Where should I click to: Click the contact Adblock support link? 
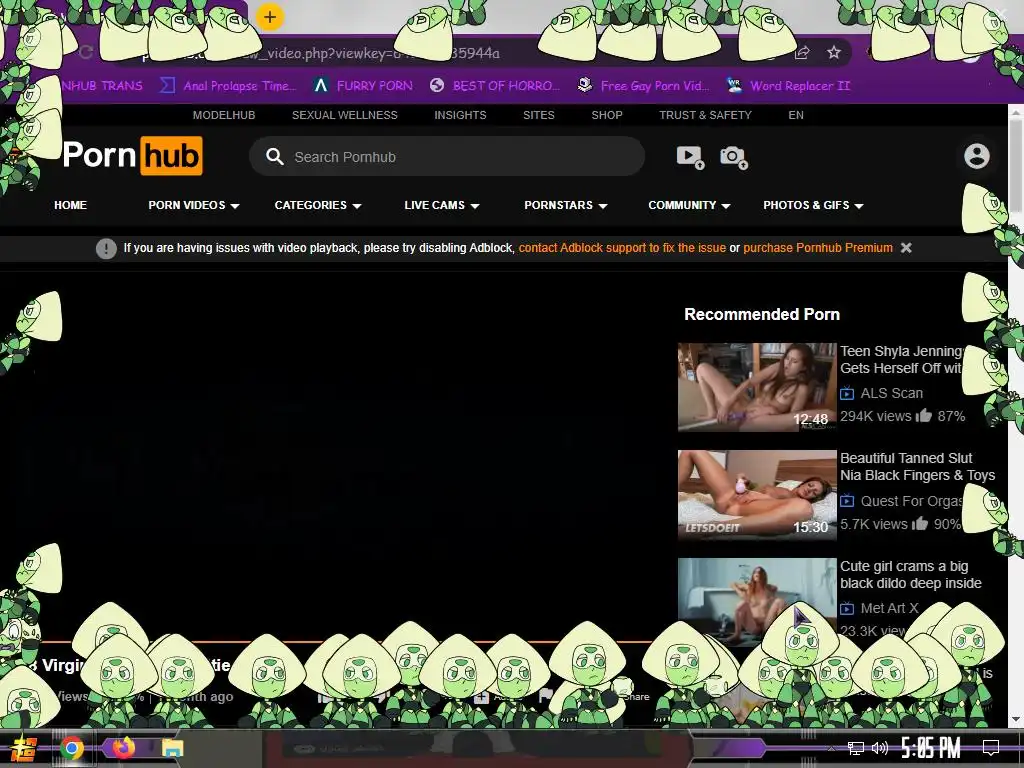[x=622, y=248]
